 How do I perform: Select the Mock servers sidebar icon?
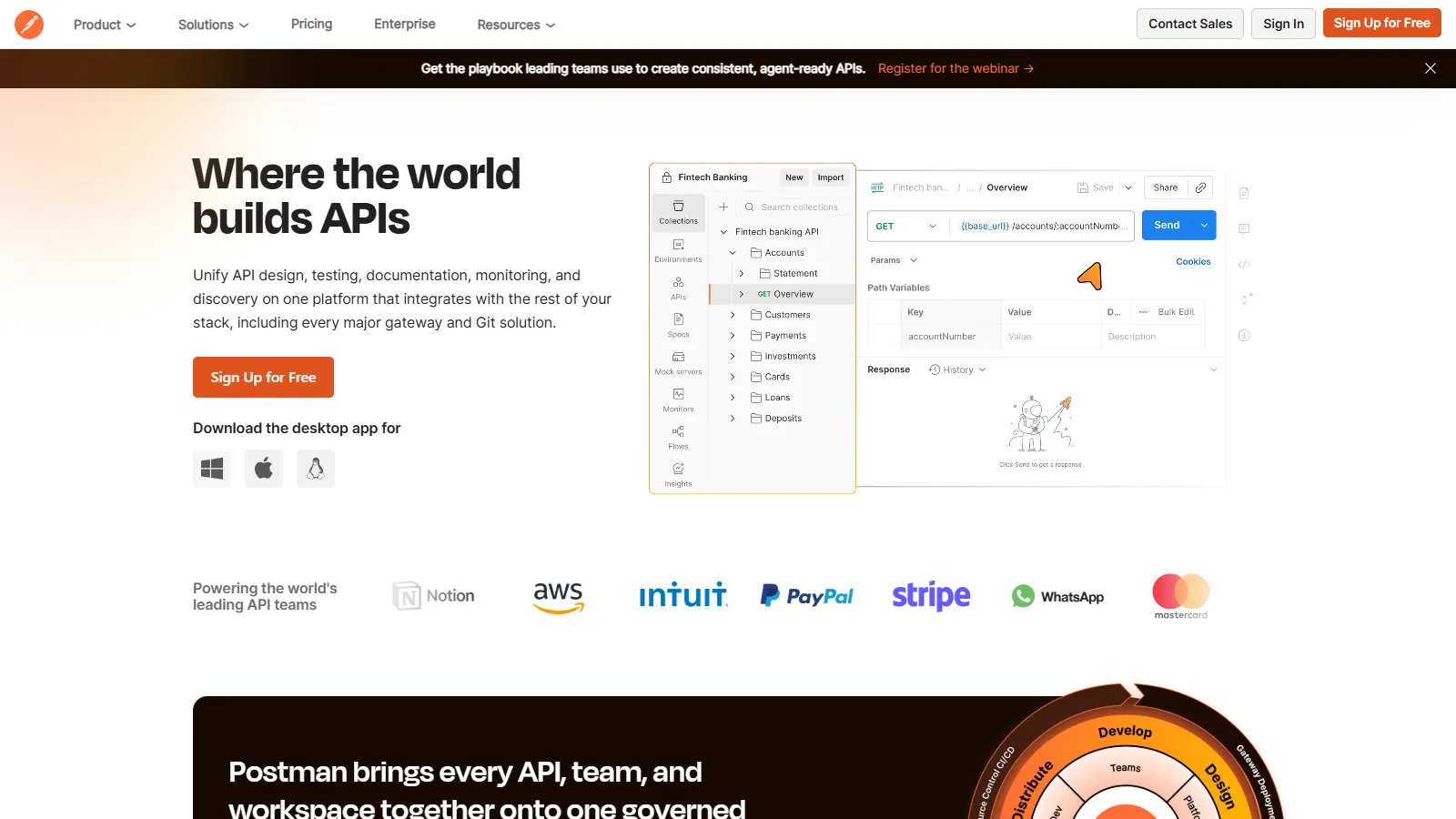(x=679, y=362)
